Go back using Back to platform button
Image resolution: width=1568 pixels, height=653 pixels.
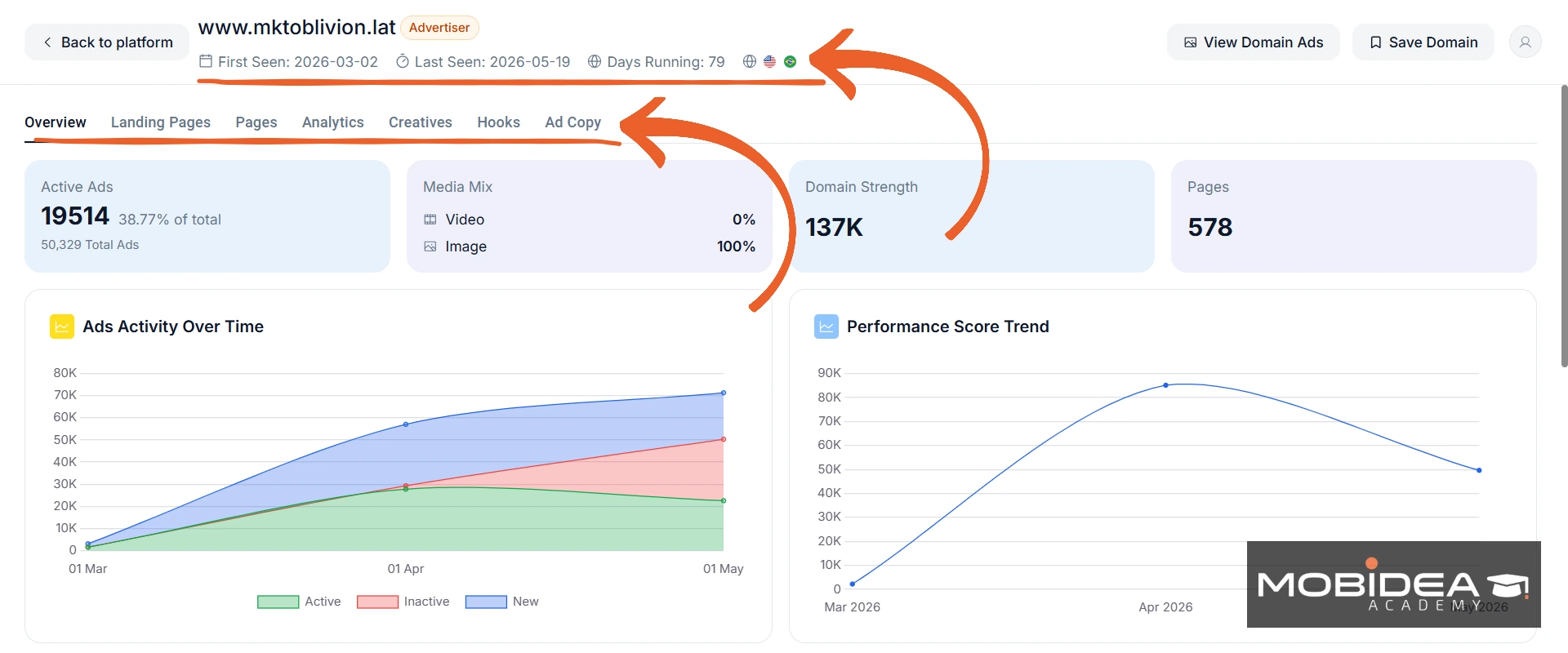click(x=107, y=42)
